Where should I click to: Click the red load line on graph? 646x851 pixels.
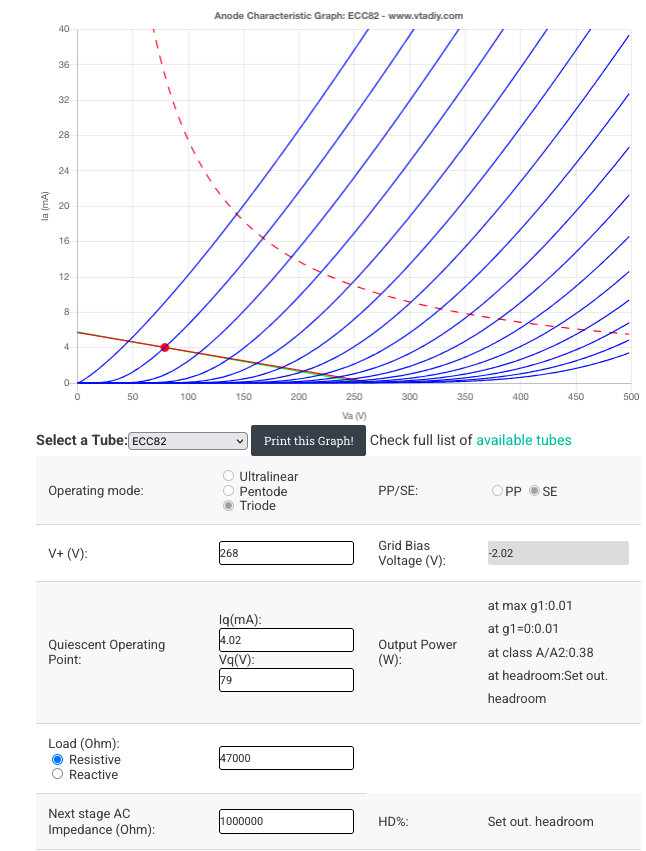point(228,359)
